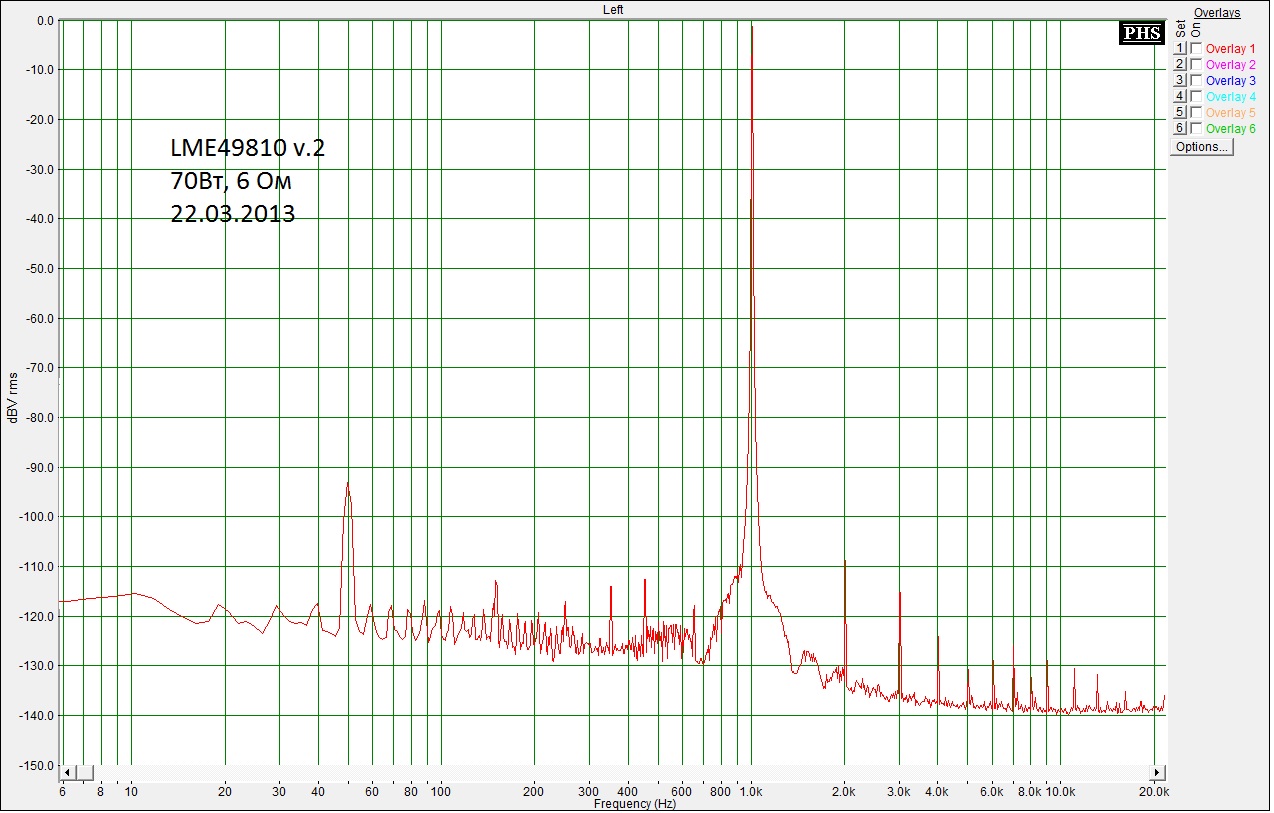Enable the Overlay 2 checkbox
The height and width of the screenshot is (813, 1274).
pos(1196,65)
